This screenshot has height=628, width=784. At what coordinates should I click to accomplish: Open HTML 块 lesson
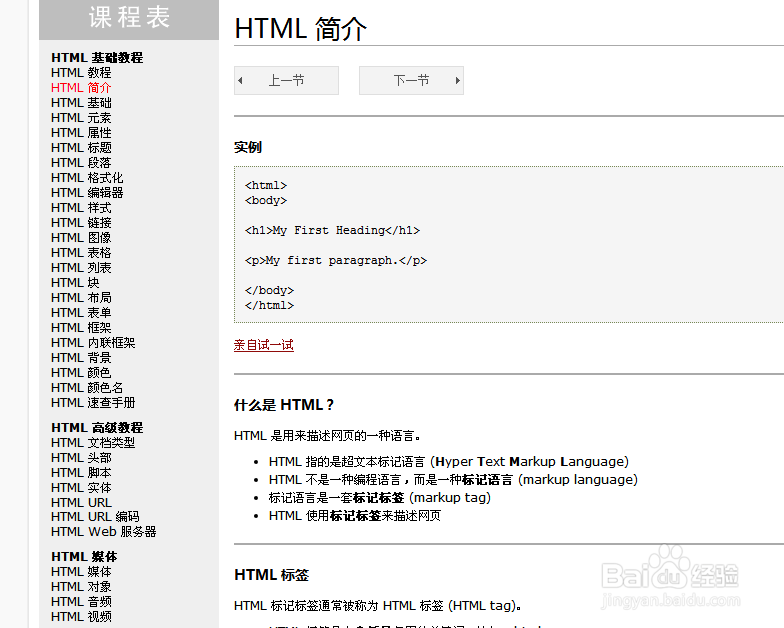tap(75, 283)
